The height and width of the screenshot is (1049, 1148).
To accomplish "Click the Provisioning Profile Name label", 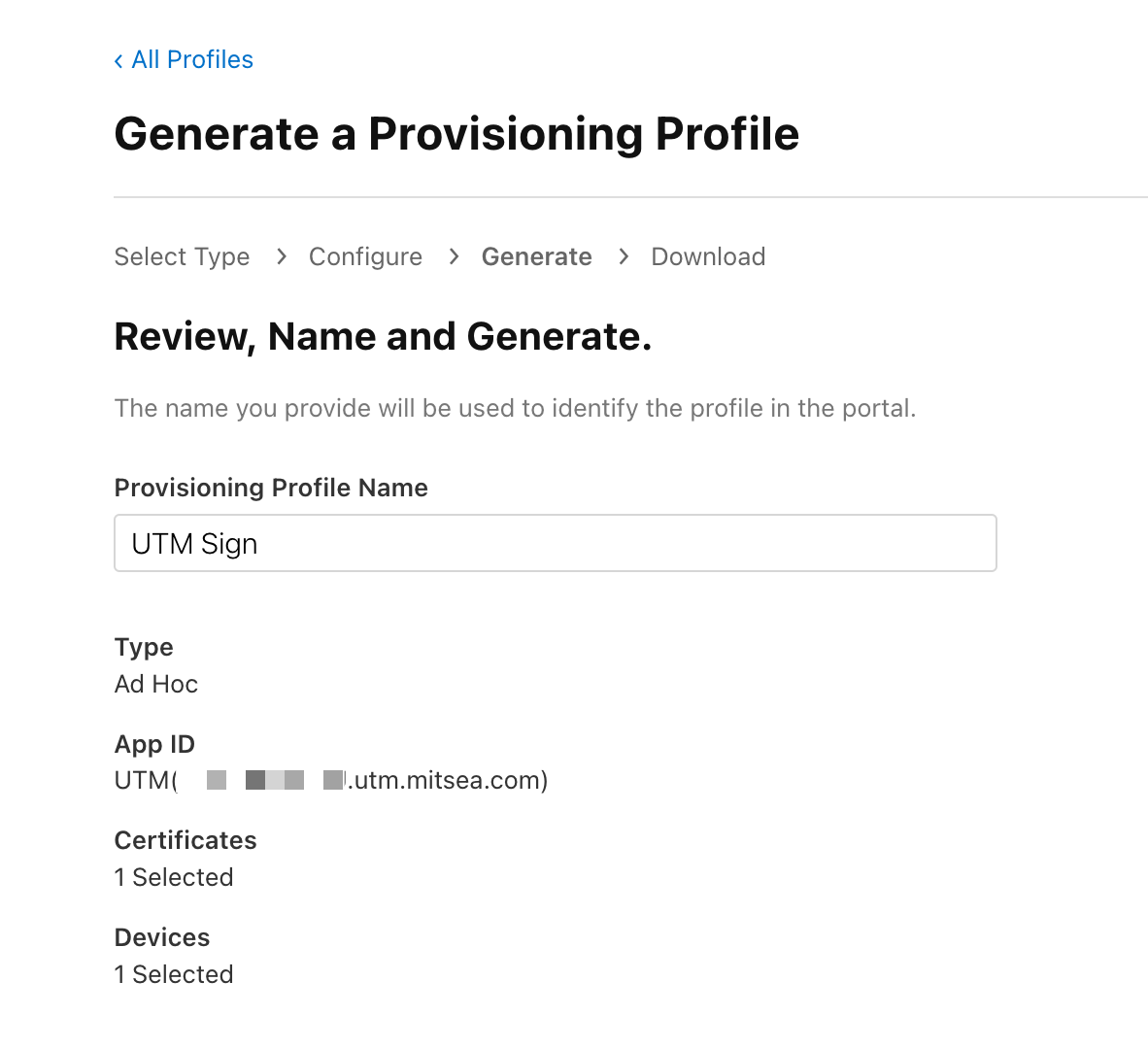I will click(x=271, y=488).
